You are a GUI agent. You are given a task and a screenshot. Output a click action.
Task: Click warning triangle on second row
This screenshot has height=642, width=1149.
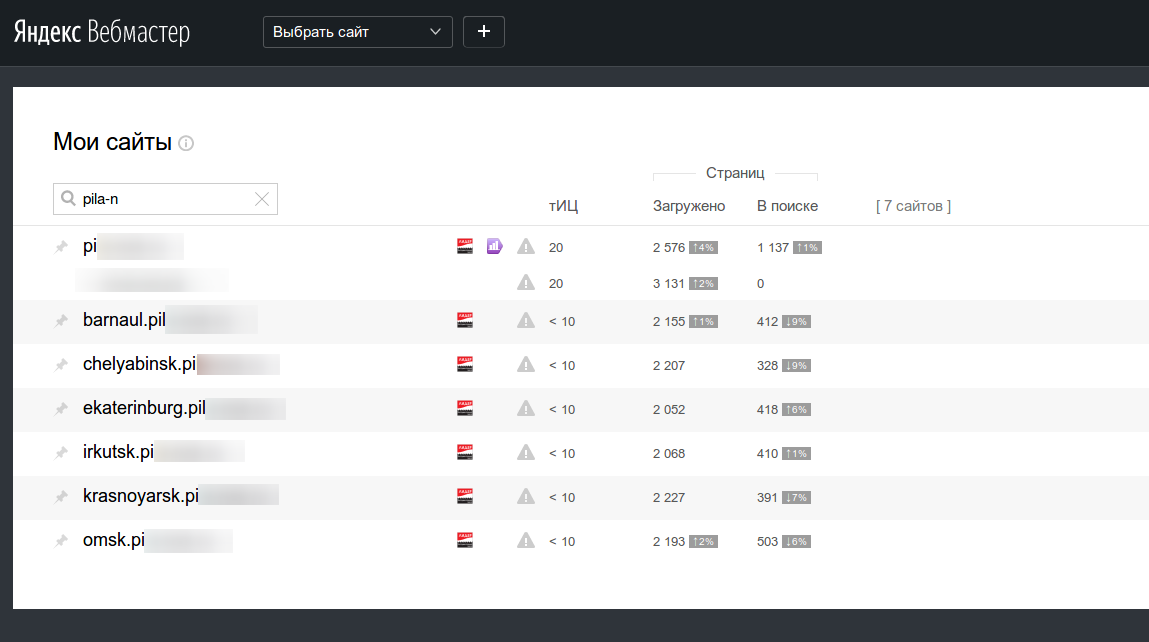pos(526,283)
